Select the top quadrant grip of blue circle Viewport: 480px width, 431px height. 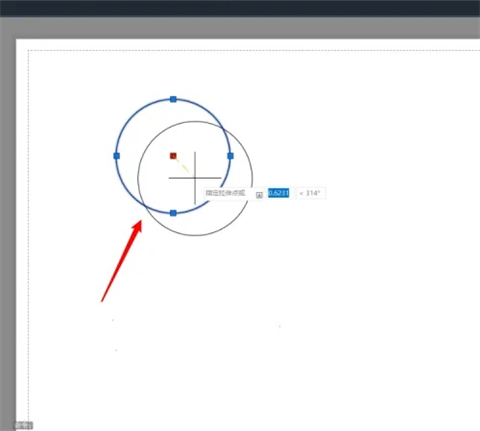tap(173, 99)
